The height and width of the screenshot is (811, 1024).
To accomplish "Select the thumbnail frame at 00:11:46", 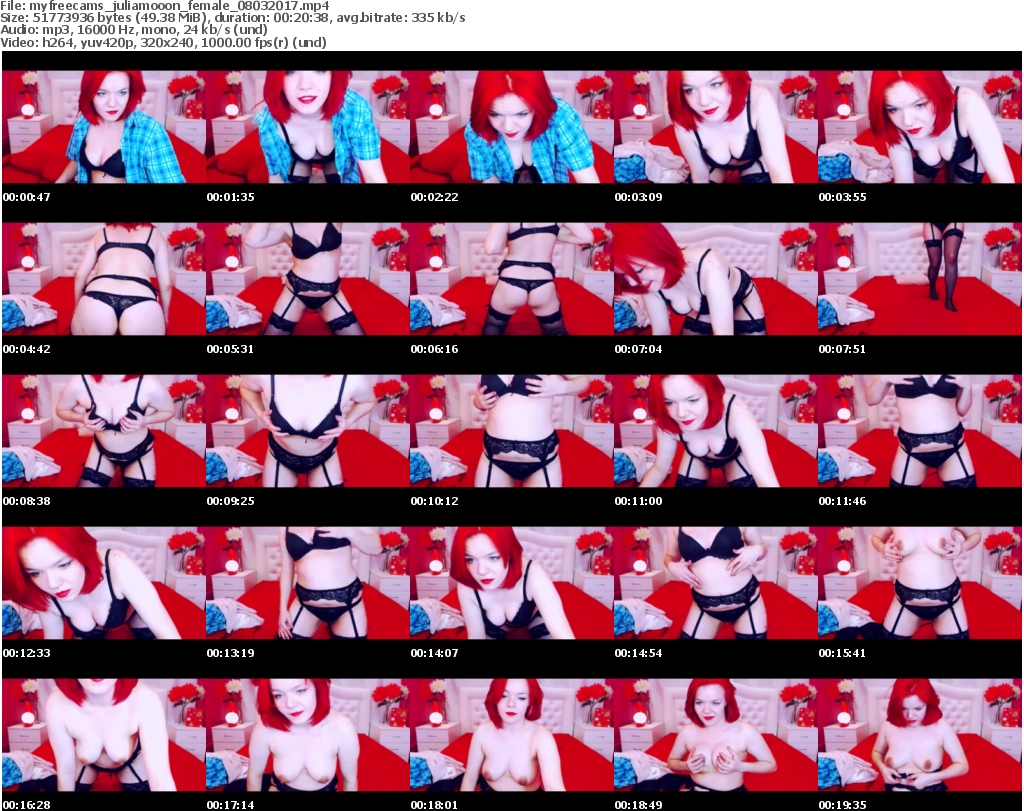I will coord(920,431).
